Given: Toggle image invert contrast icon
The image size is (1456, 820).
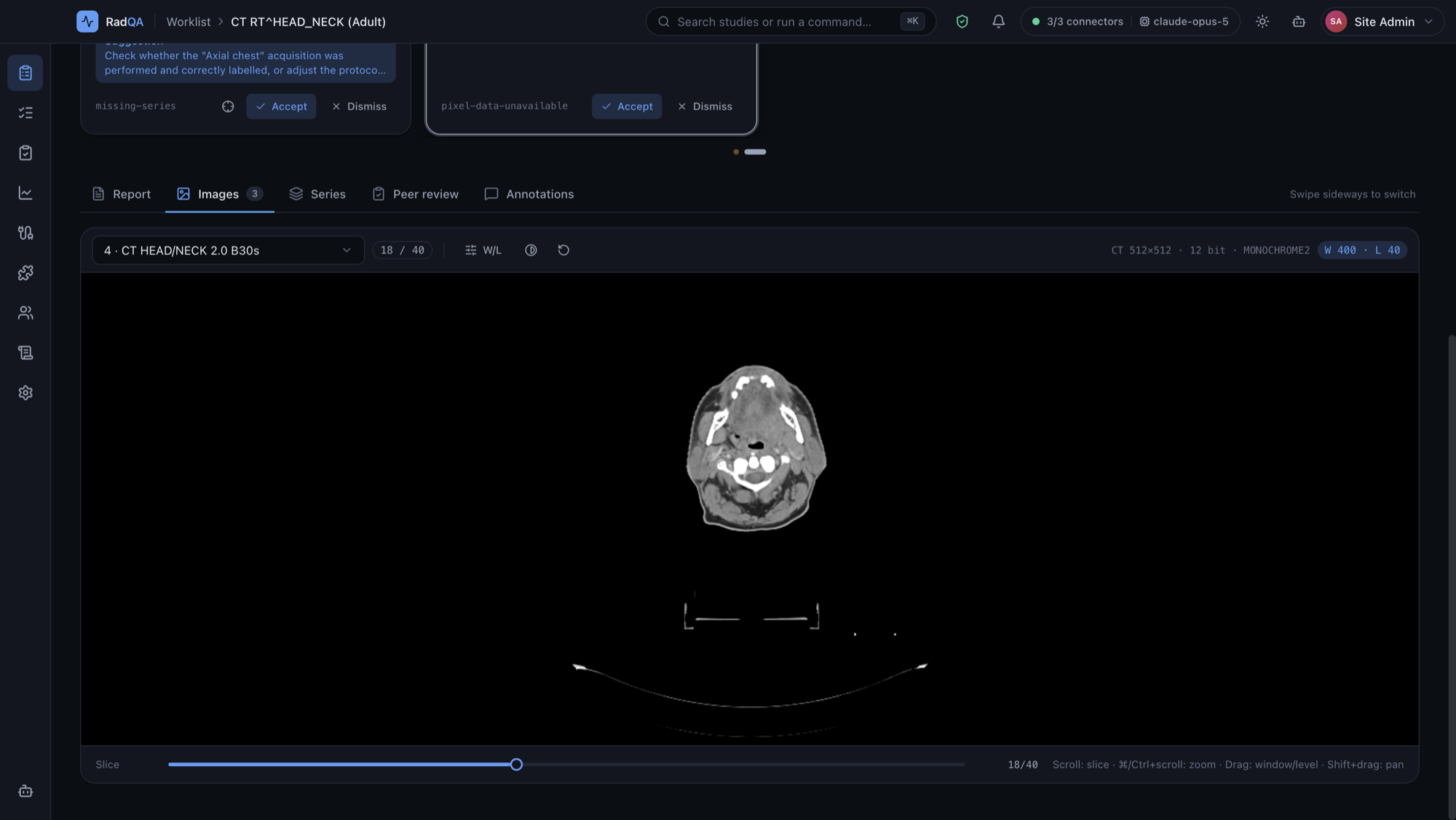Looking at the screenshot, I should point(531,250).
